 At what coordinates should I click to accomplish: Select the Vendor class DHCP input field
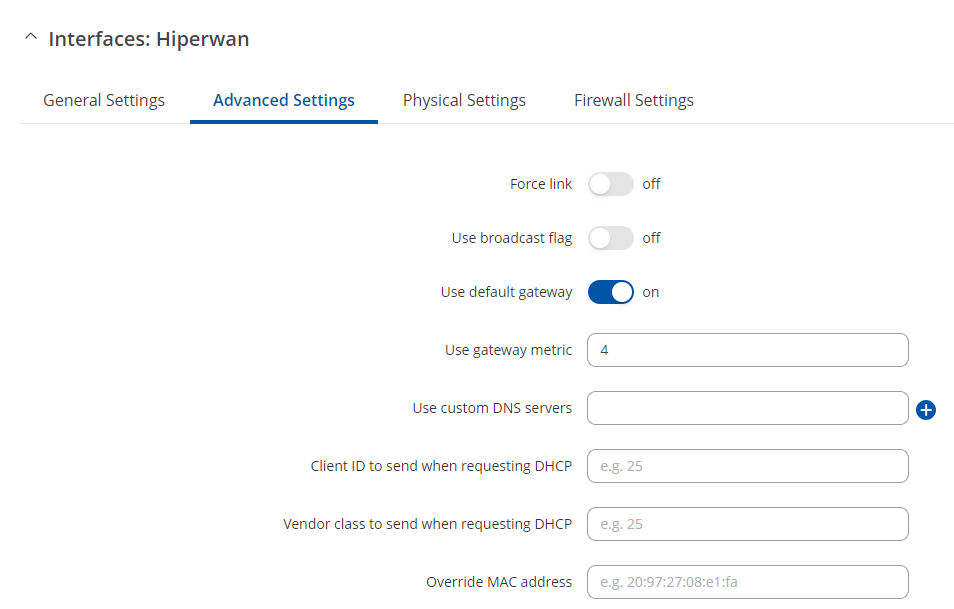748,524
